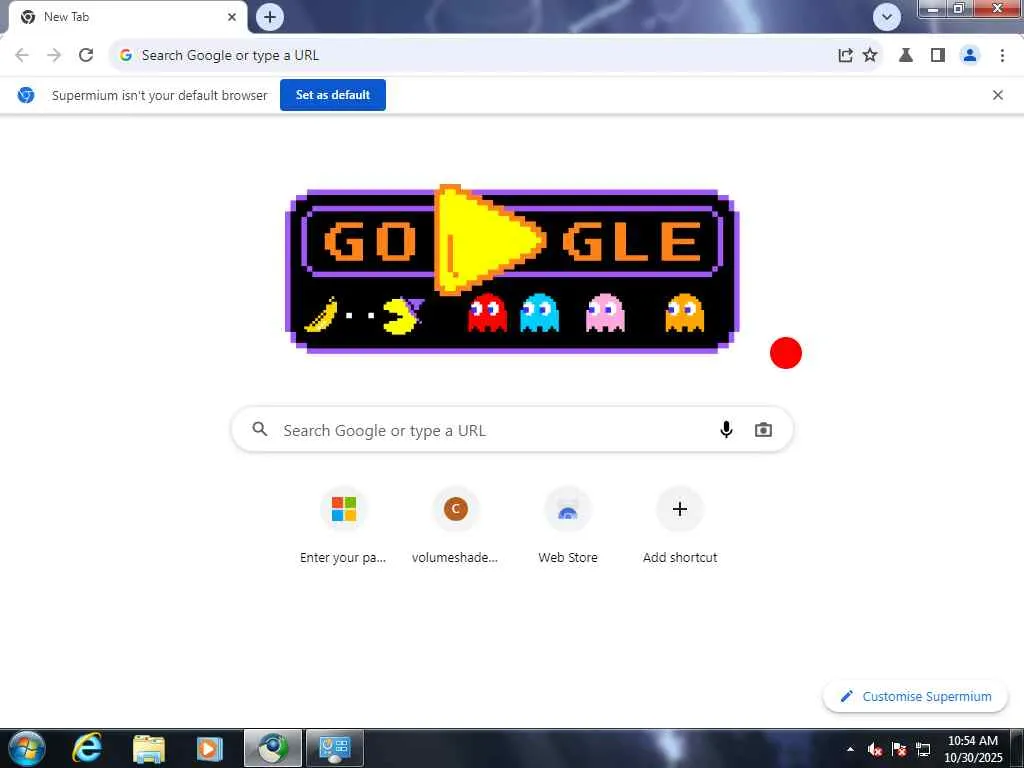Click the page search box
The height and width of the screenshot is (768, 1024).
(512, 430)
